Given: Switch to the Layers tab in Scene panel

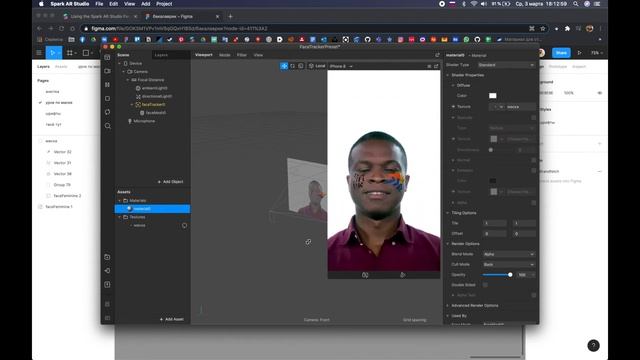Looking at the screenshot, I should (162, 55).
